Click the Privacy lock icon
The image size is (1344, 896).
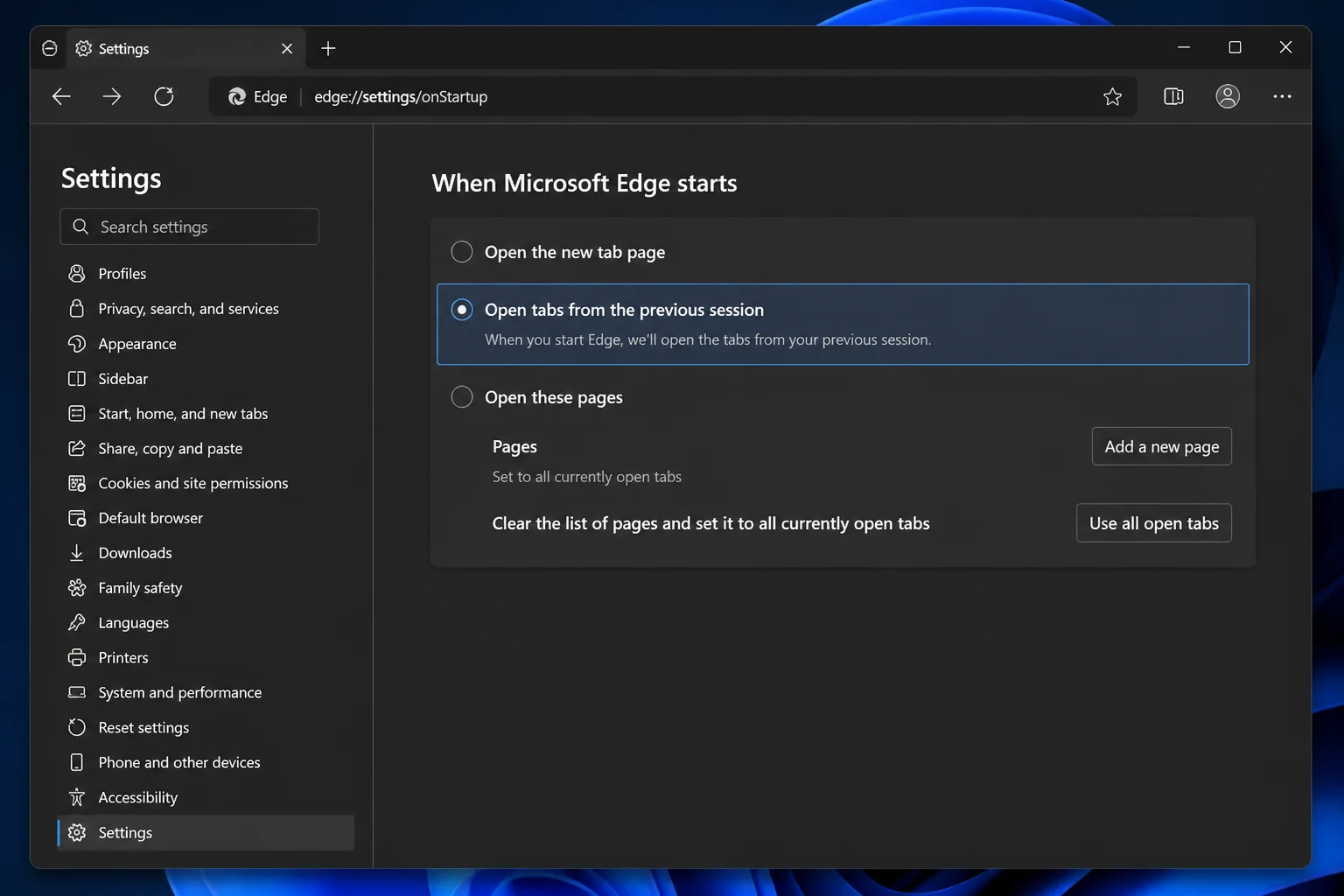[x=77, y=309]
